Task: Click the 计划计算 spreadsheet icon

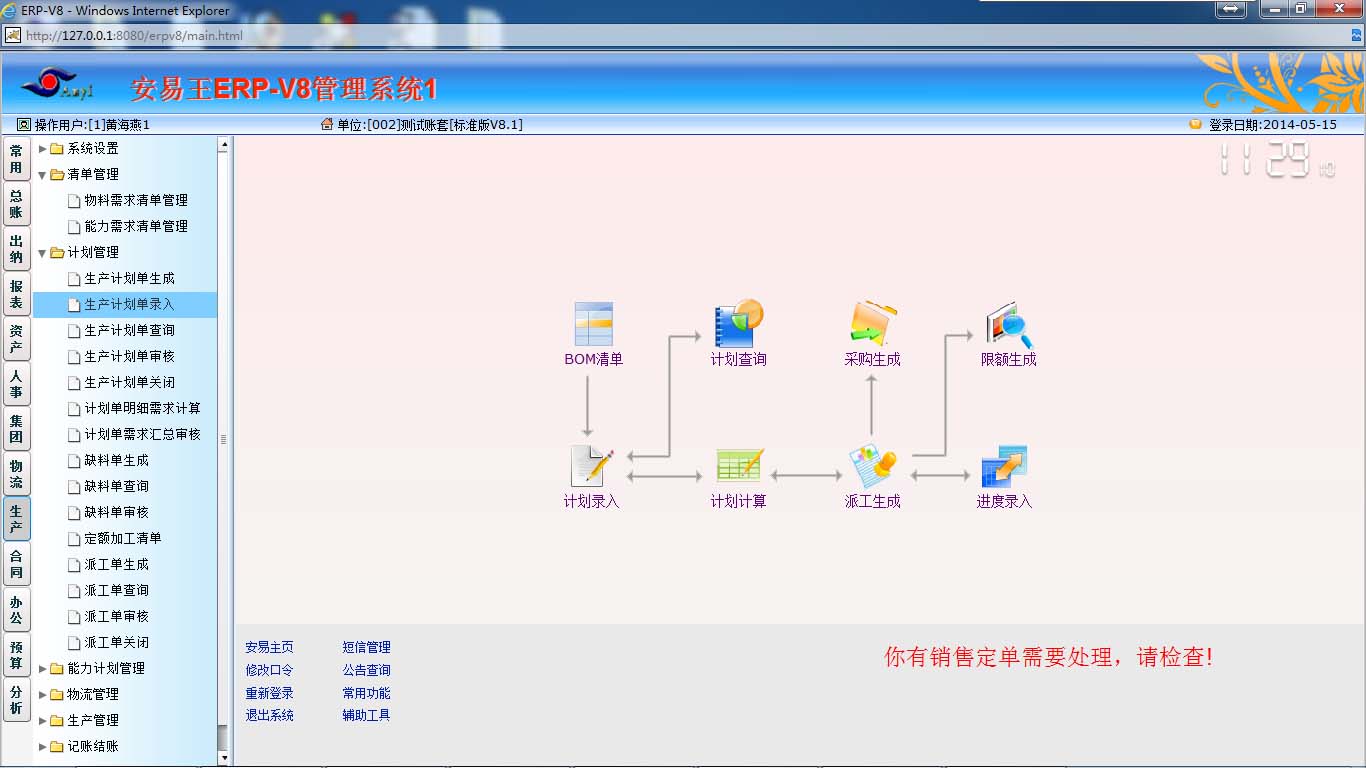Action: (738, 467)
